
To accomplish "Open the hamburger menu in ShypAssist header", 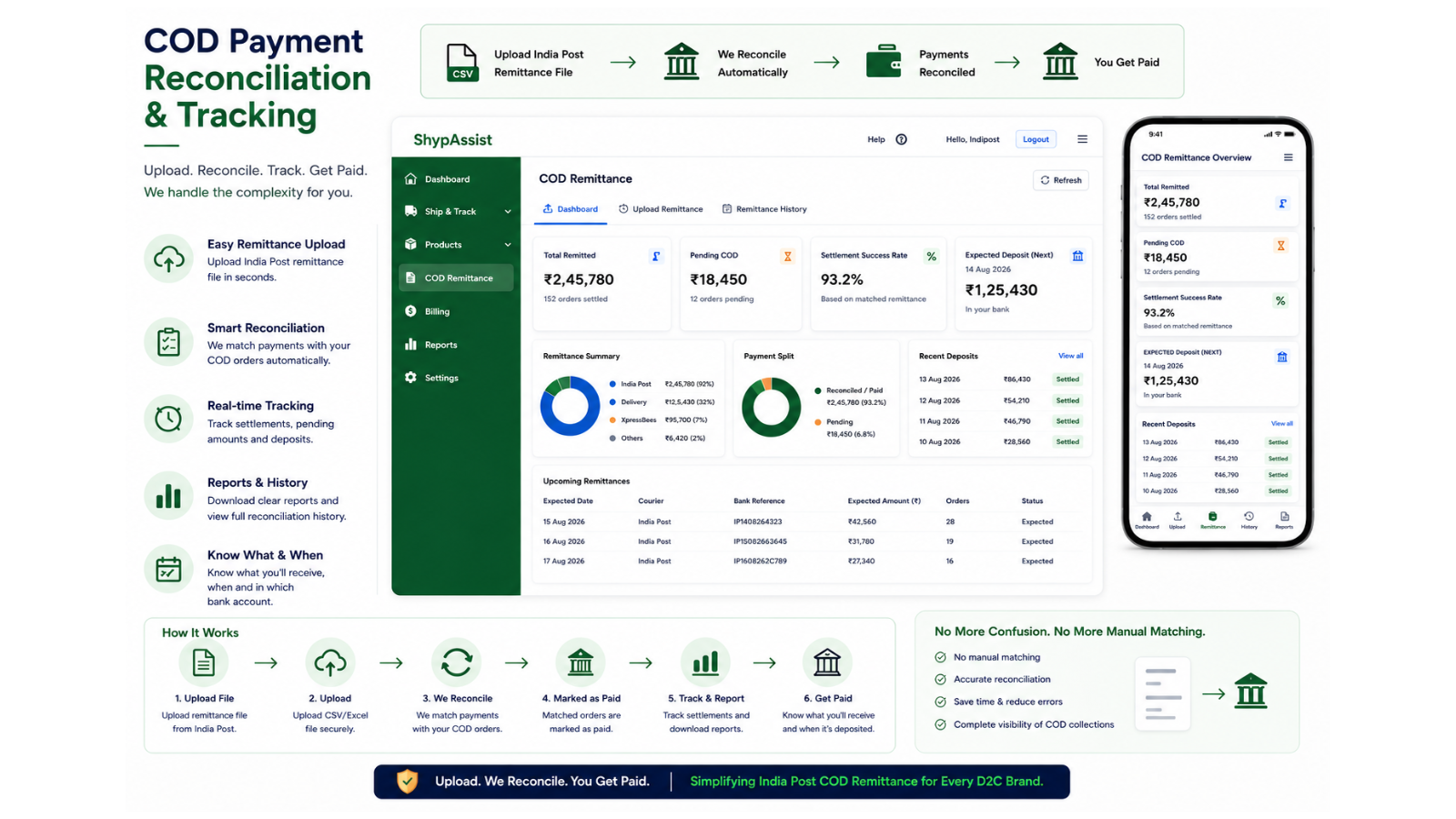I will (x=1082, y=139).
